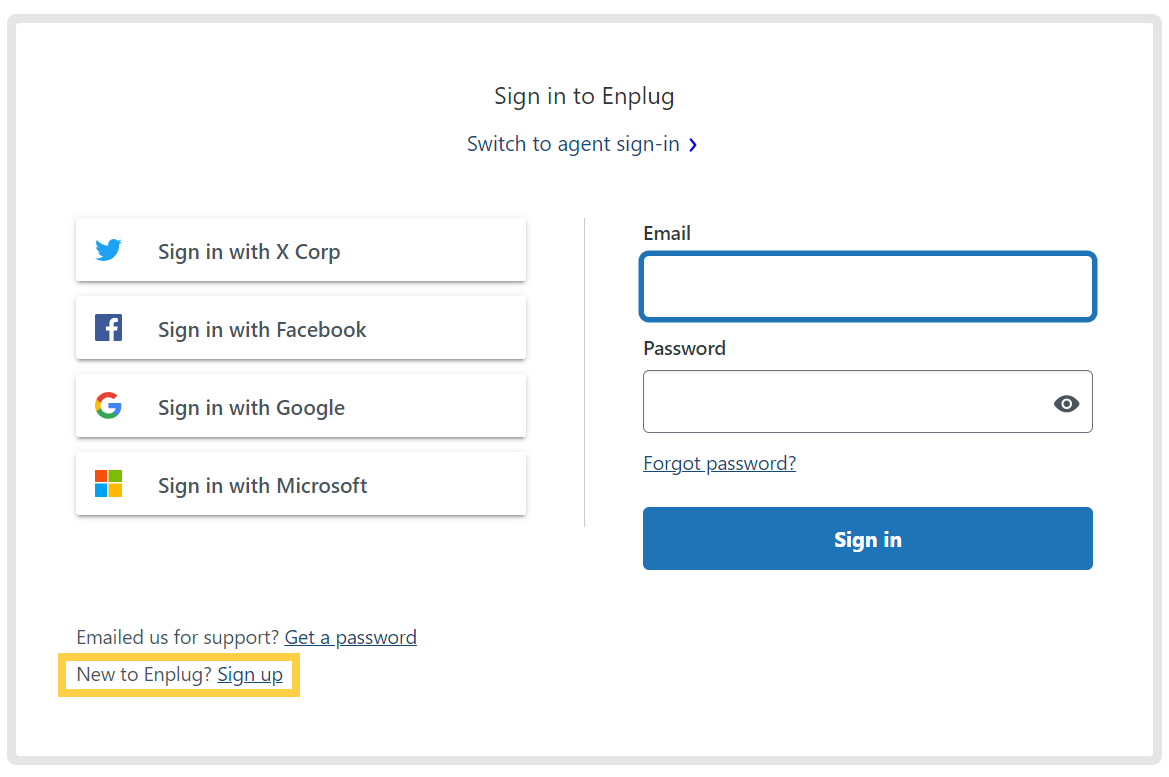Toggle password visibility with the eye icon

coord(1066,403)
